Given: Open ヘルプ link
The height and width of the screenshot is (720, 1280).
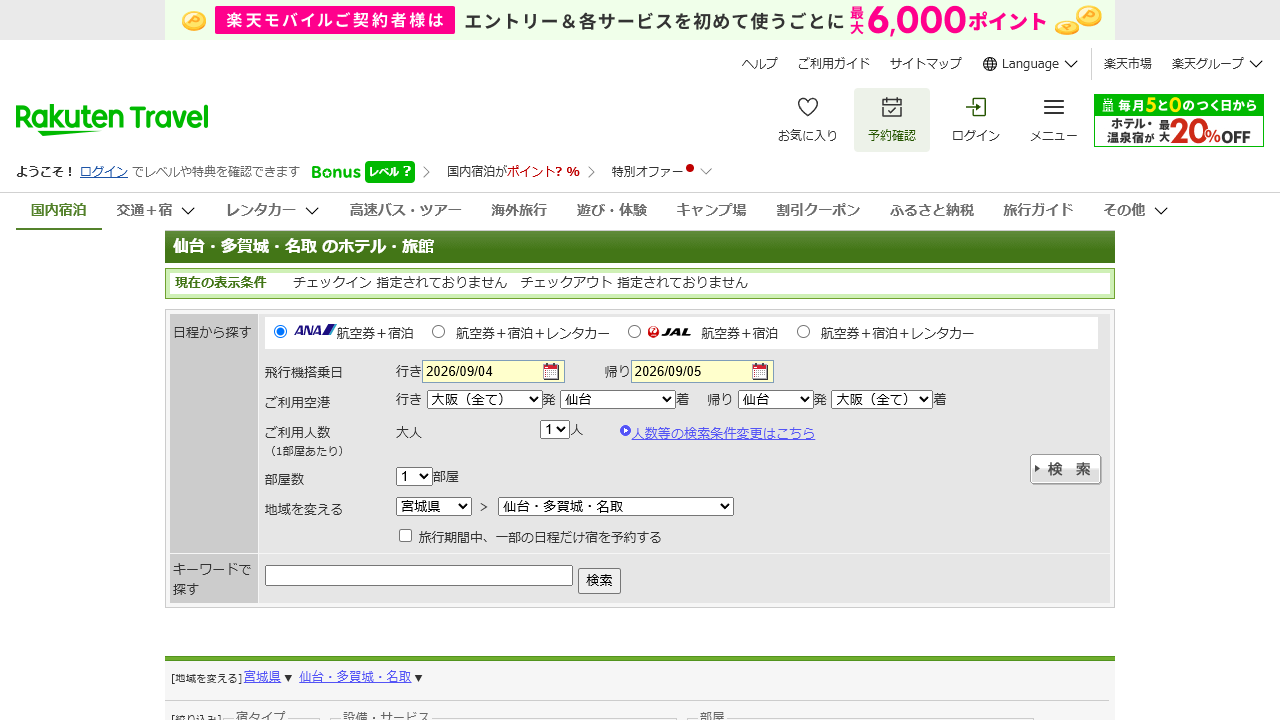Looking at the screenshot, I should pos(760,64).
